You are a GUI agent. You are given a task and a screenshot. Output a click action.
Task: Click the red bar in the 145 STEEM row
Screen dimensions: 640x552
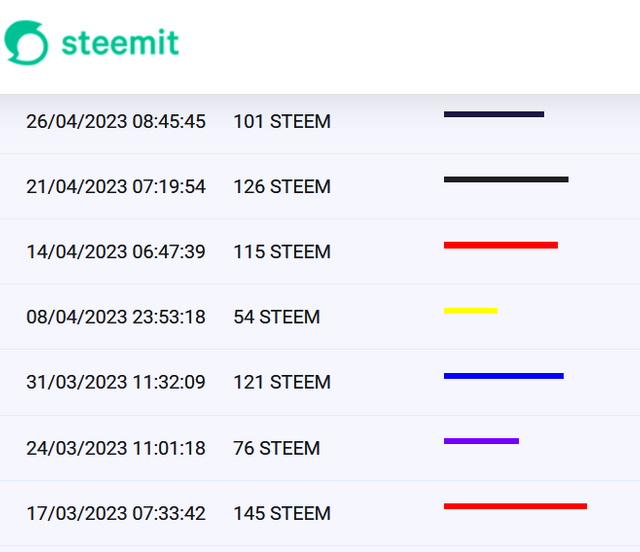pyautogui.click(x=516, y=506)
